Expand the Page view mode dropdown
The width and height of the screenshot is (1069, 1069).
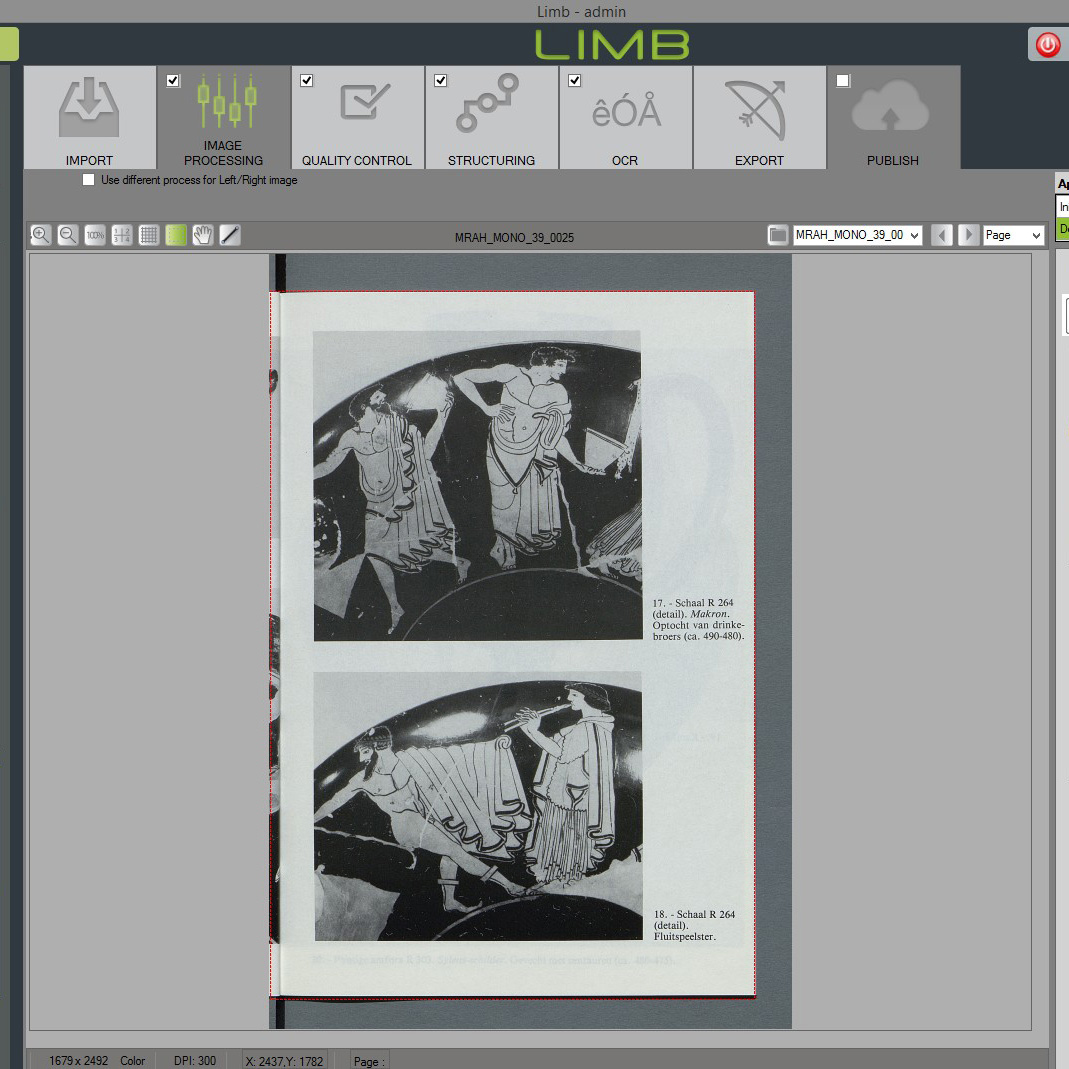(1013, 235)
